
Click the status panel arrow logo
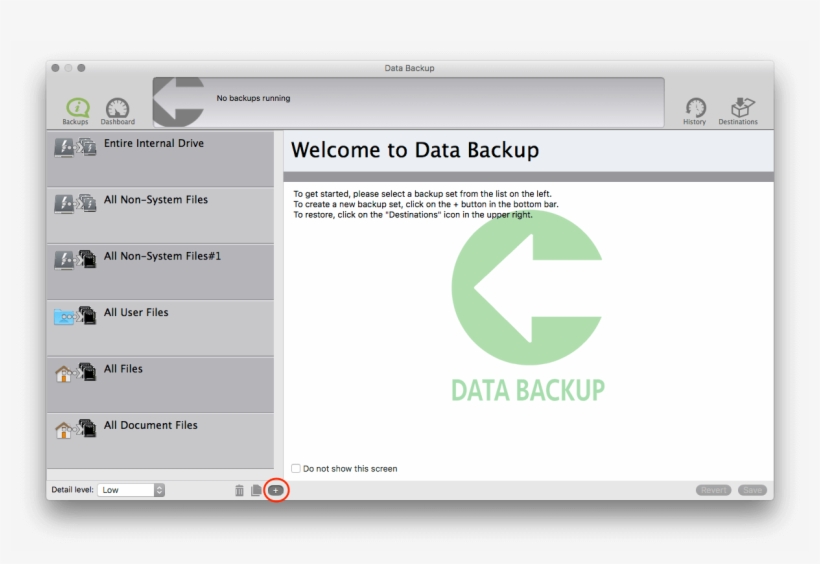click(178, 102)
